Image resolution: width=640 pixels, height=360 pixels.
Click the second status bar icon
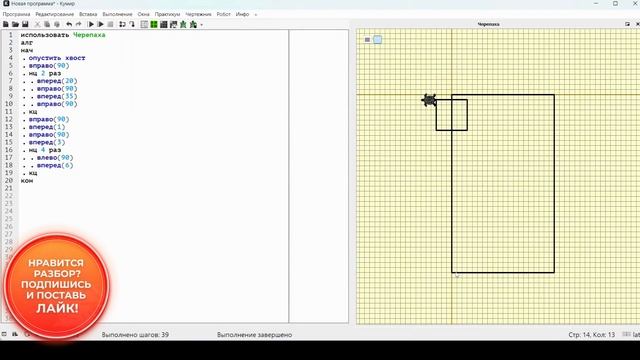pyautogui.click(x=15, y=334)
